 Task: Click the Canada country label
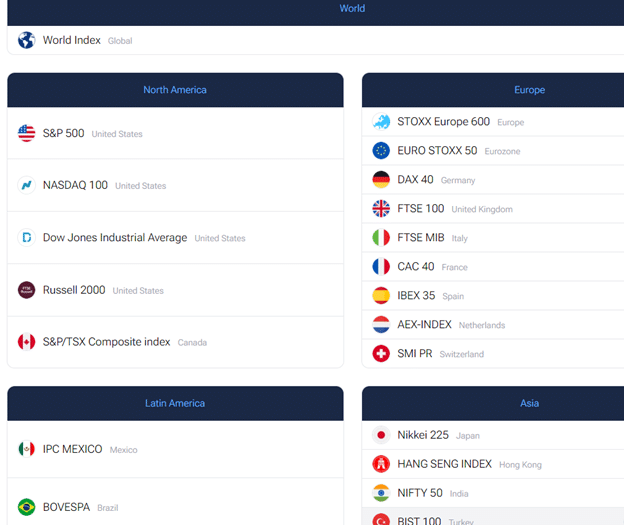click(x=192, y=343)
